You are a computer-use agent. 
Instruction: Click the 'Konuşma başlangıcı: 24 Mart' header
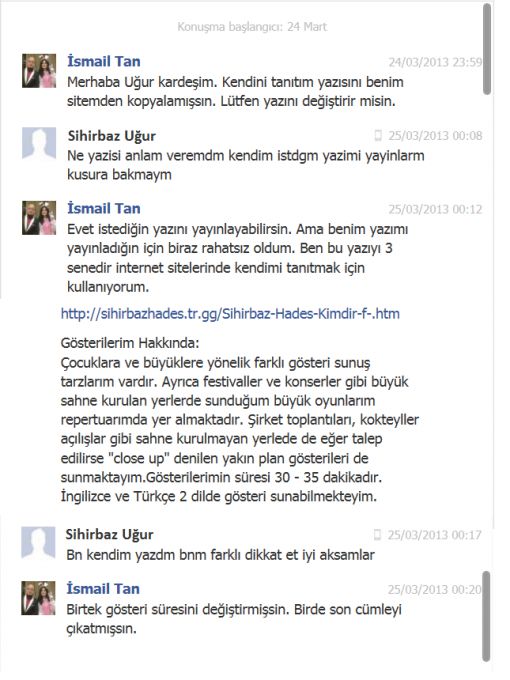pyautogui.click(x=252, y=27)
